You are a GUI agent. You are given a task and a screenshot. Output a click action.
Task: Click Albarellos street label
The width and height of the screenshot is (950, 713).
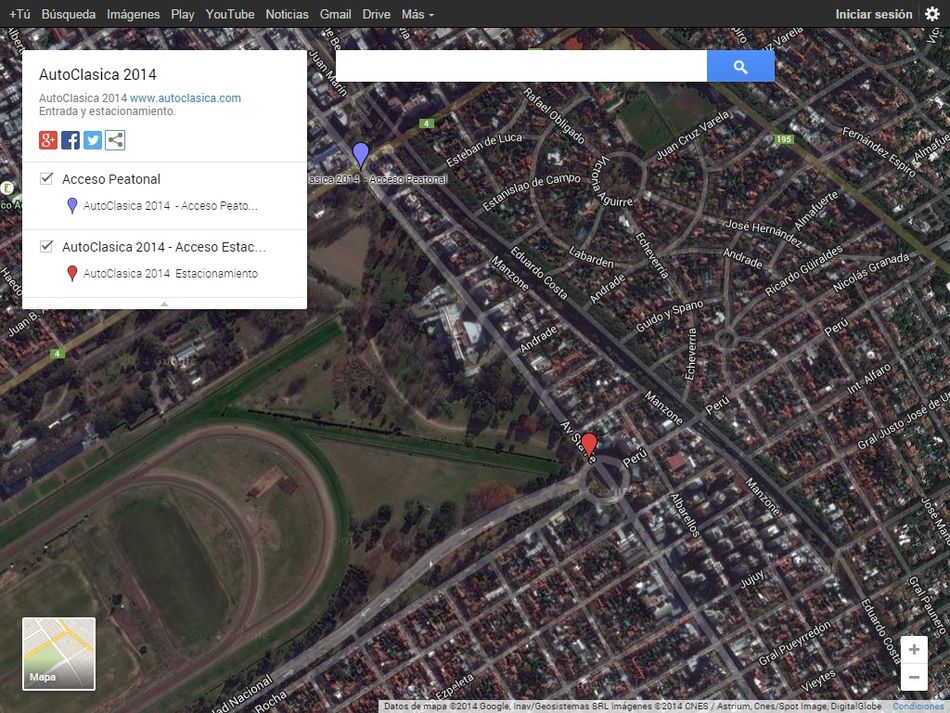pyautogui.click(x=685, y=516)
